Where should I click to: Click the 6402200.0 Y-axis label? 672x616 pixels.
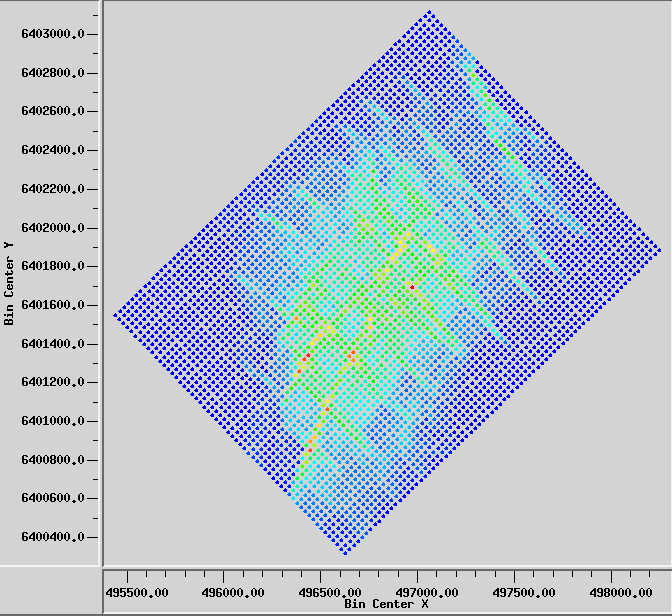coord(52,189)
